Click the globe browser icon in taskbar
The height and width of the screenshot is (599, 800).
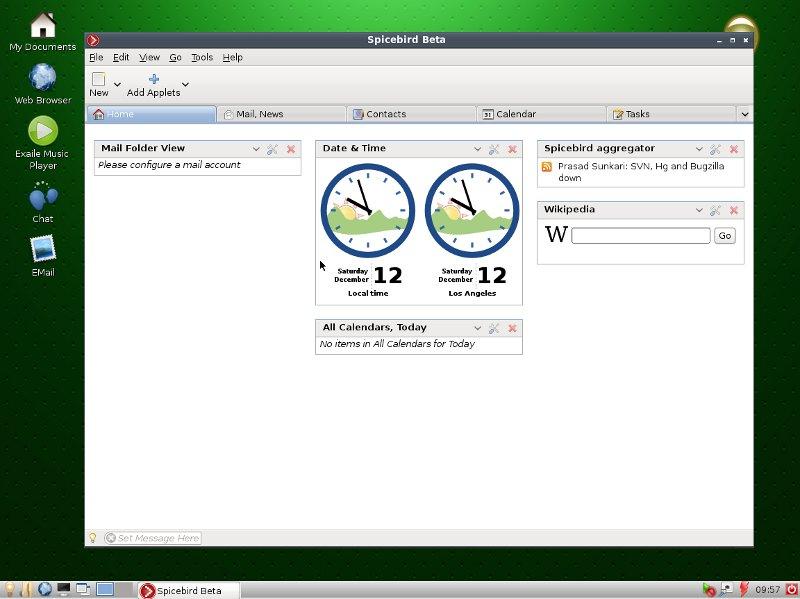coord(45,589)
